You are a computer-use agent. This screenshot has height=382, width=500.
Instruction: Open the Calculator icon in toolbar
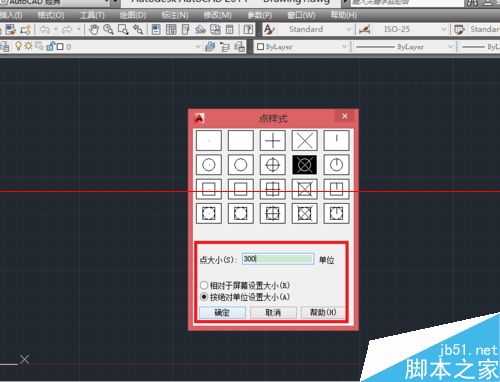click(x=229, y=29)
